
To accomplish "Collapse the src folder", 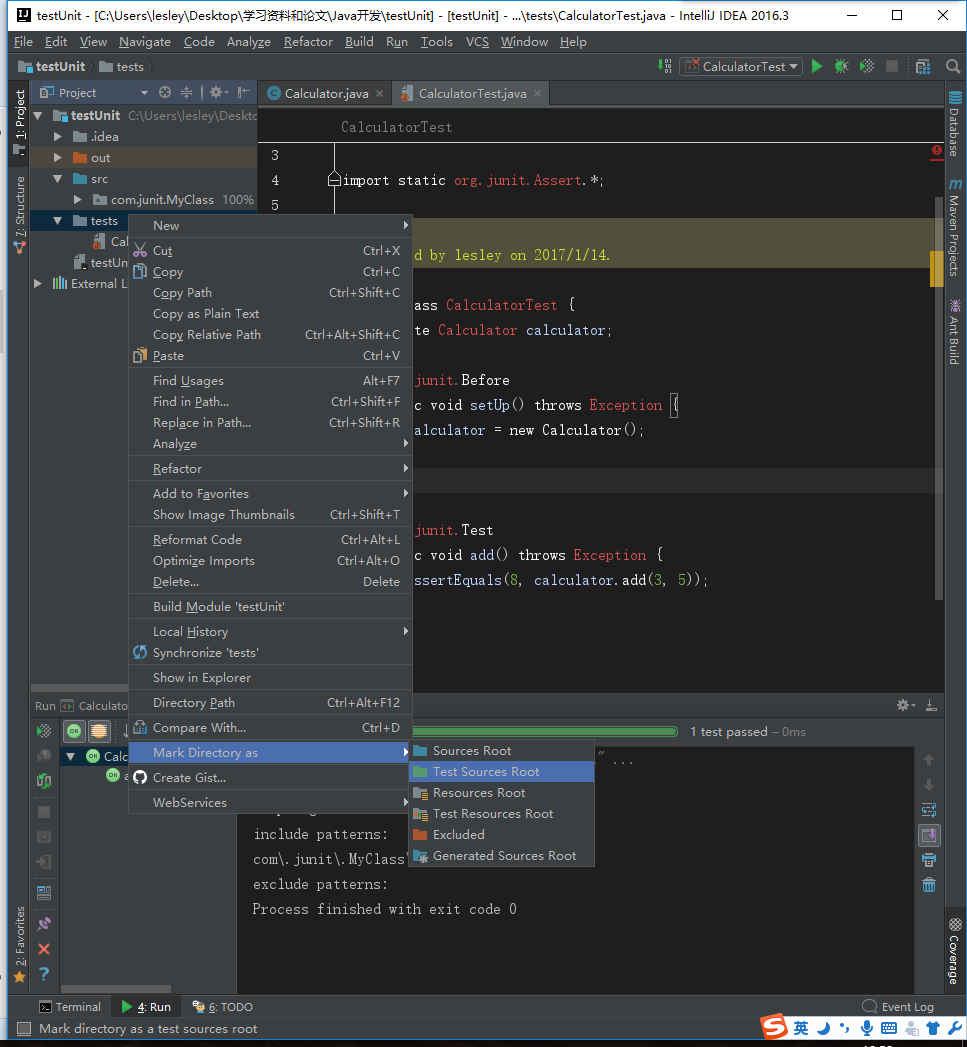I will coord(58,178).
